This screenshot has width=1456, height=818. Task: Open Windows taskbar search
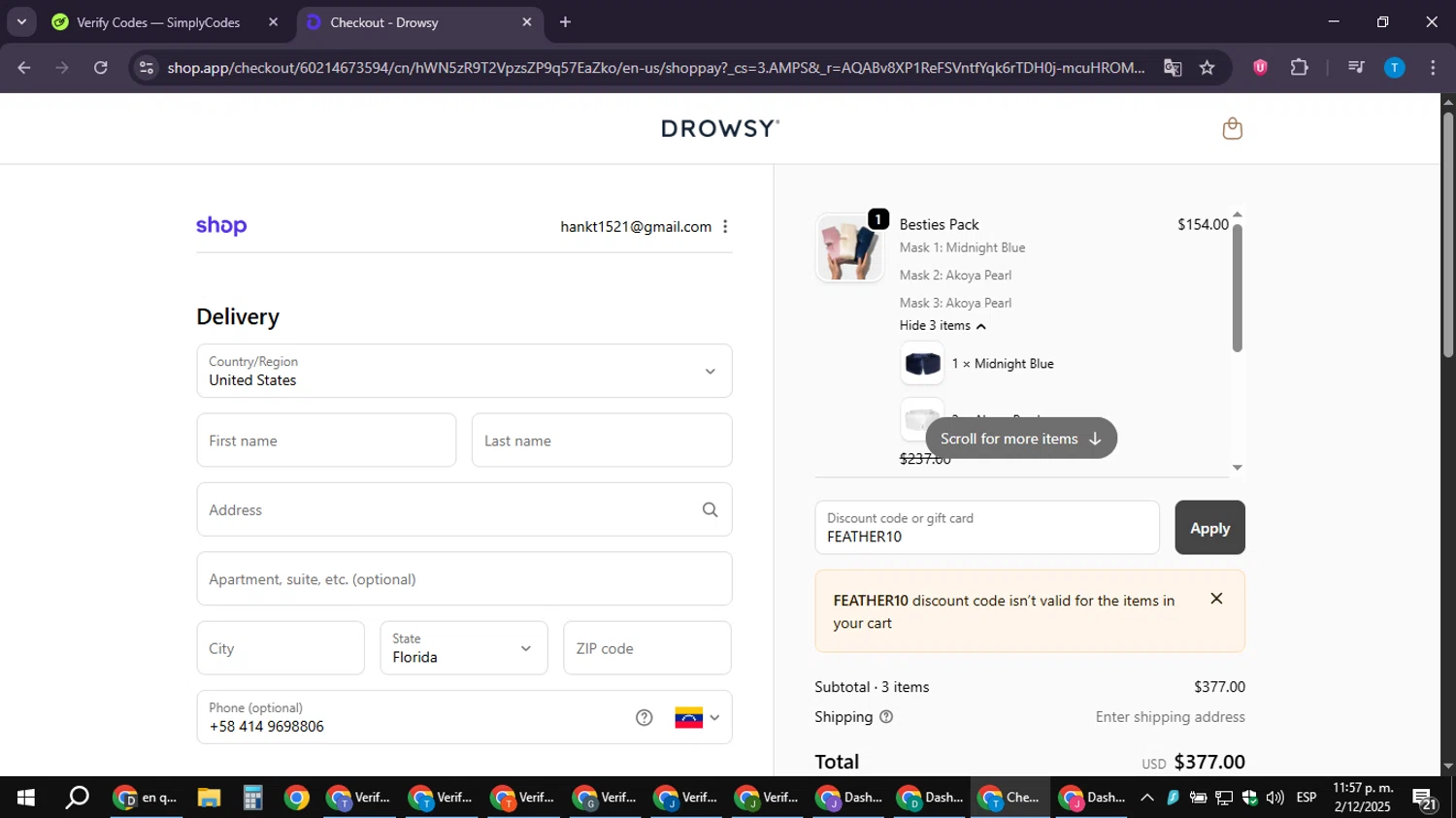click(77, 798)
